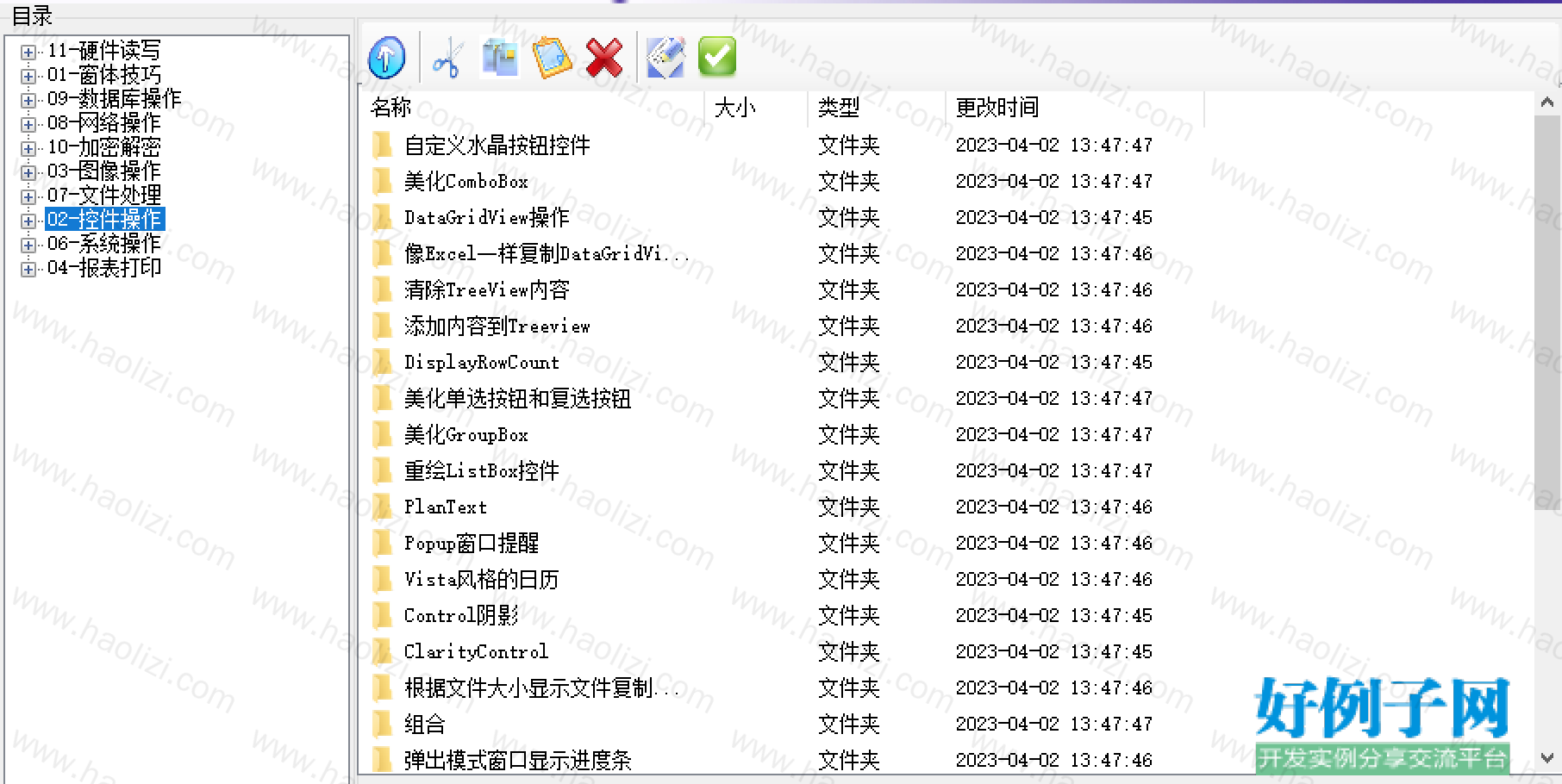Click folder icon beside 添加内容到Treeview

[382, 326]
